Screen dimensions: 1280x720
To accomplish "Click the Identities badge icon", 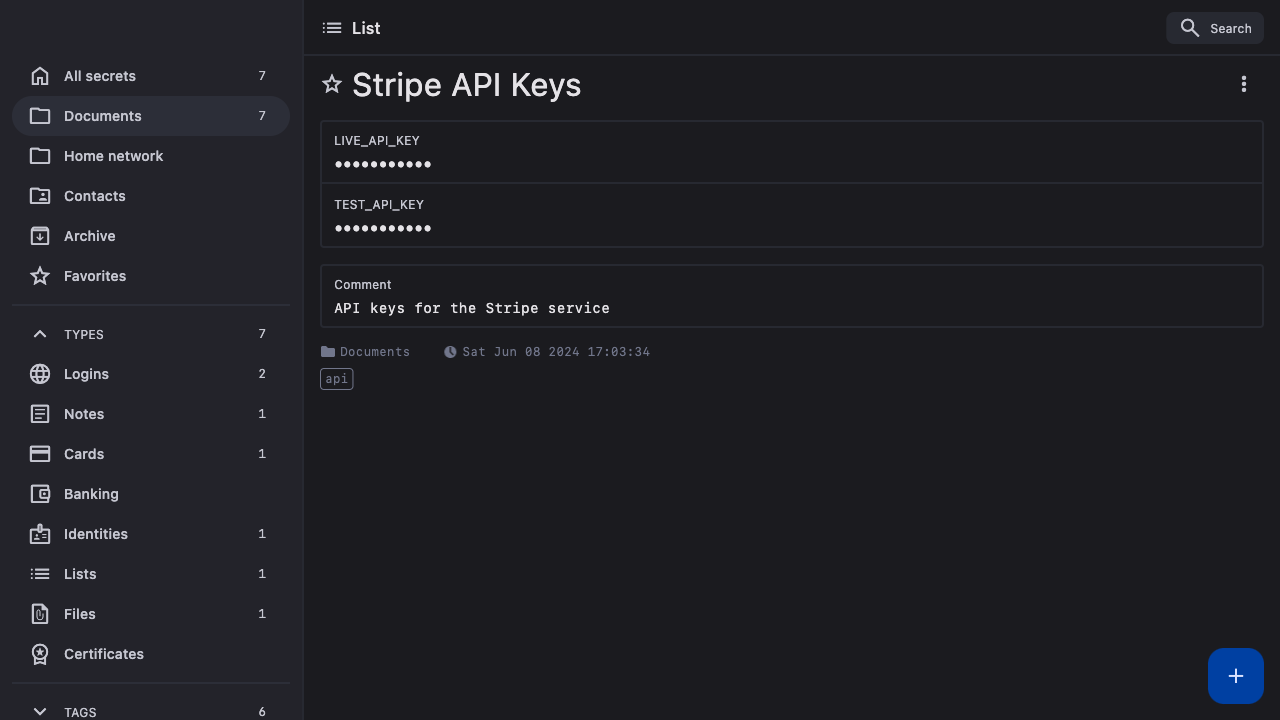I will click(40, 534).
